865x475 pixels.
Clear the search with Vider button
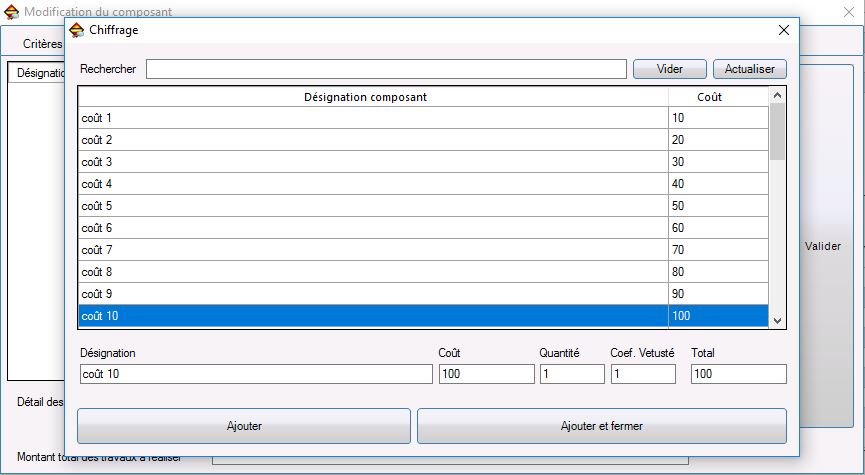(670, 69)
